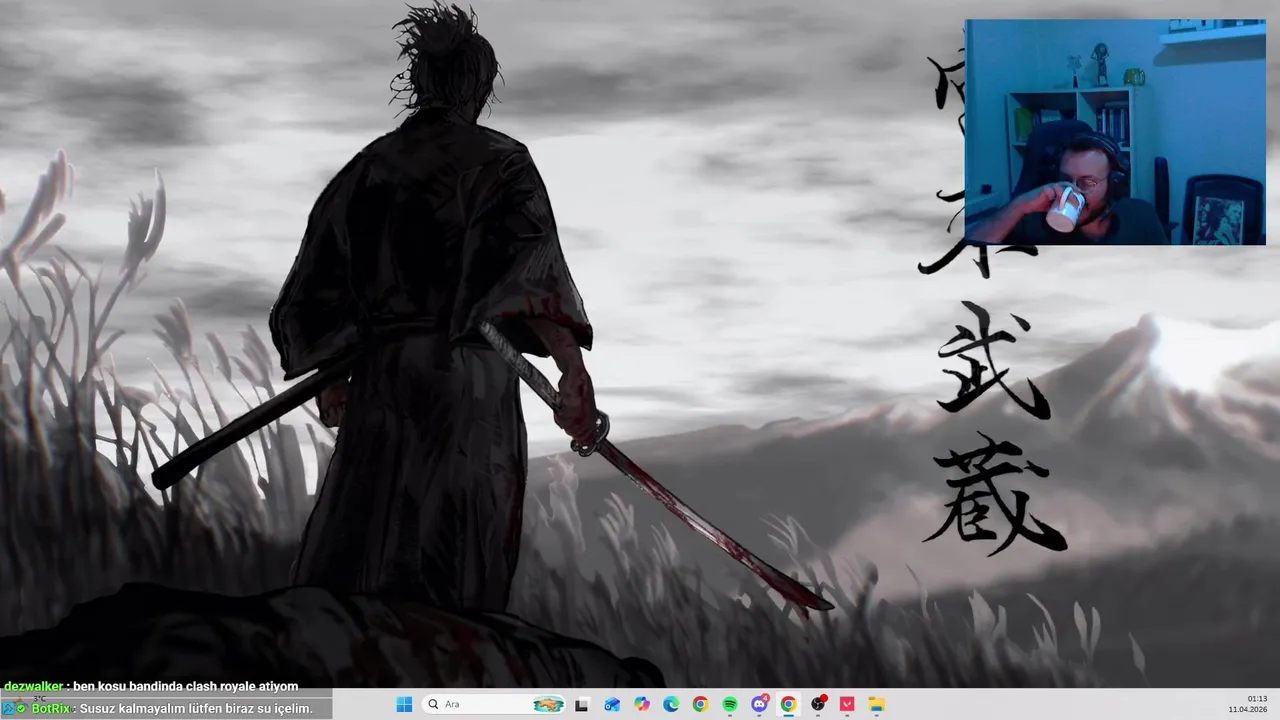Launch Valorant from the taskbar
The height and width of the screenshot is (720, 1280).
point(847,704)
